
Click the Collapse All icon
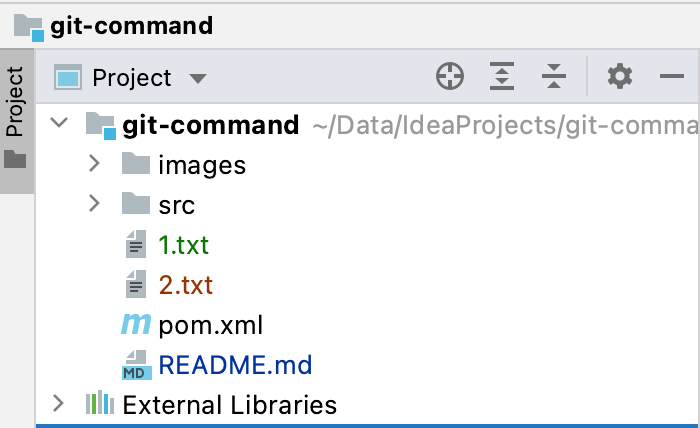click(554, 76)
